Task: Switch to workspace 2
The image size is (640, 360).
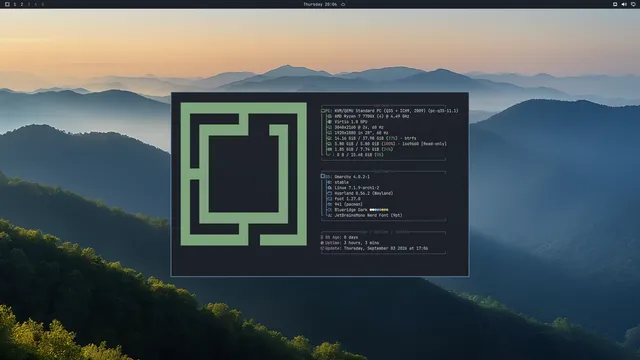Action: tap(22, 4)
